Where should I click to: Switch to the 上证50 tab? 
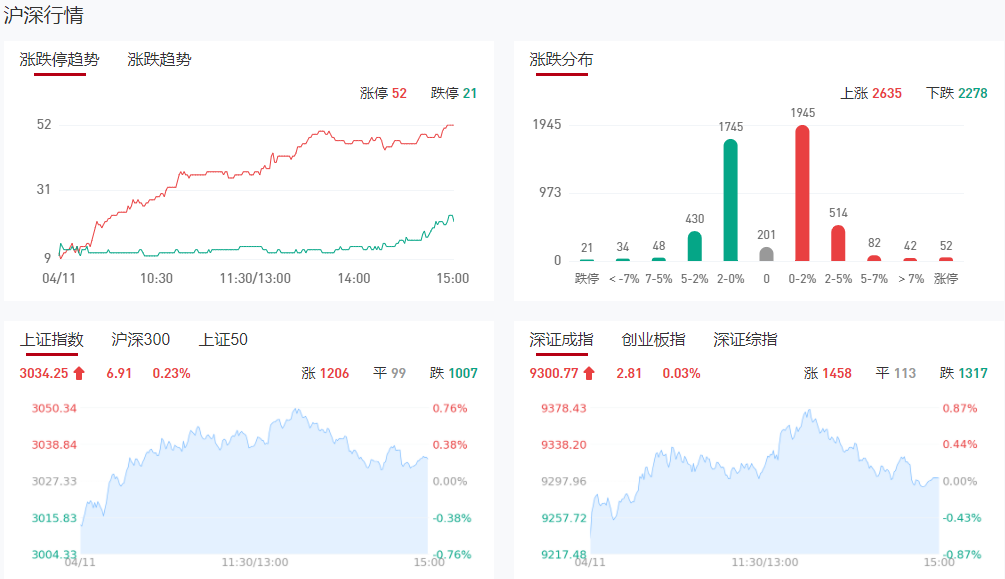pos(223,340)
